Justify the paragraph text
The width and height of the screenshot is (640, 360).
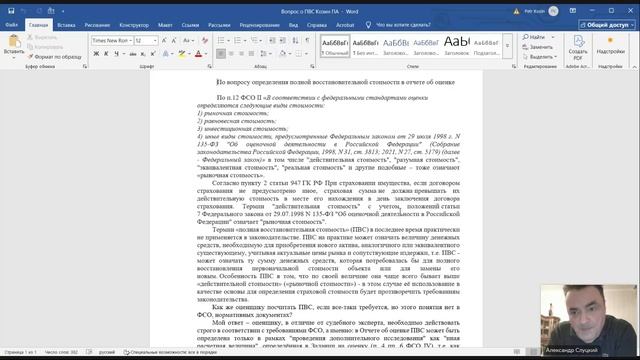(x=251, y=54)
